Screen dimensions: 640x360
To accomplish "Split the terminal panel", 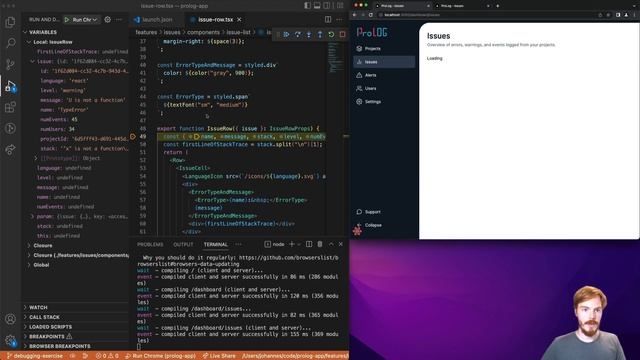I will pos(309,244).
